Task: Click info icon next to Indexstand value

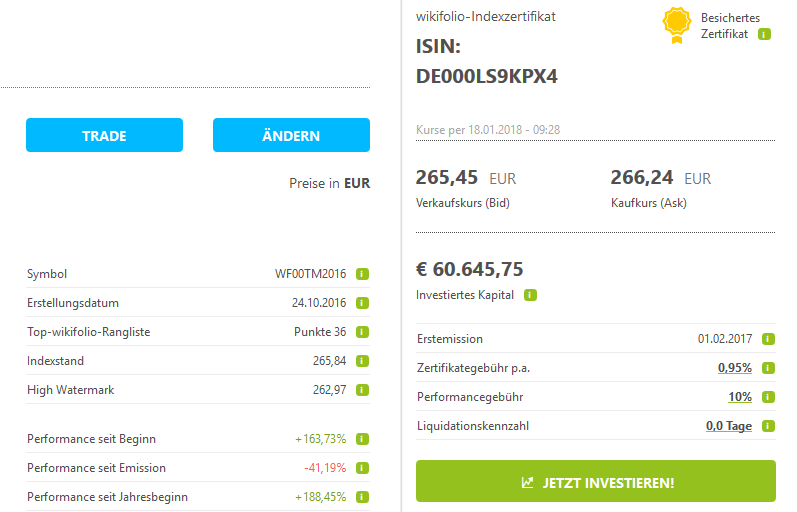Action: (x=363, y=361)
